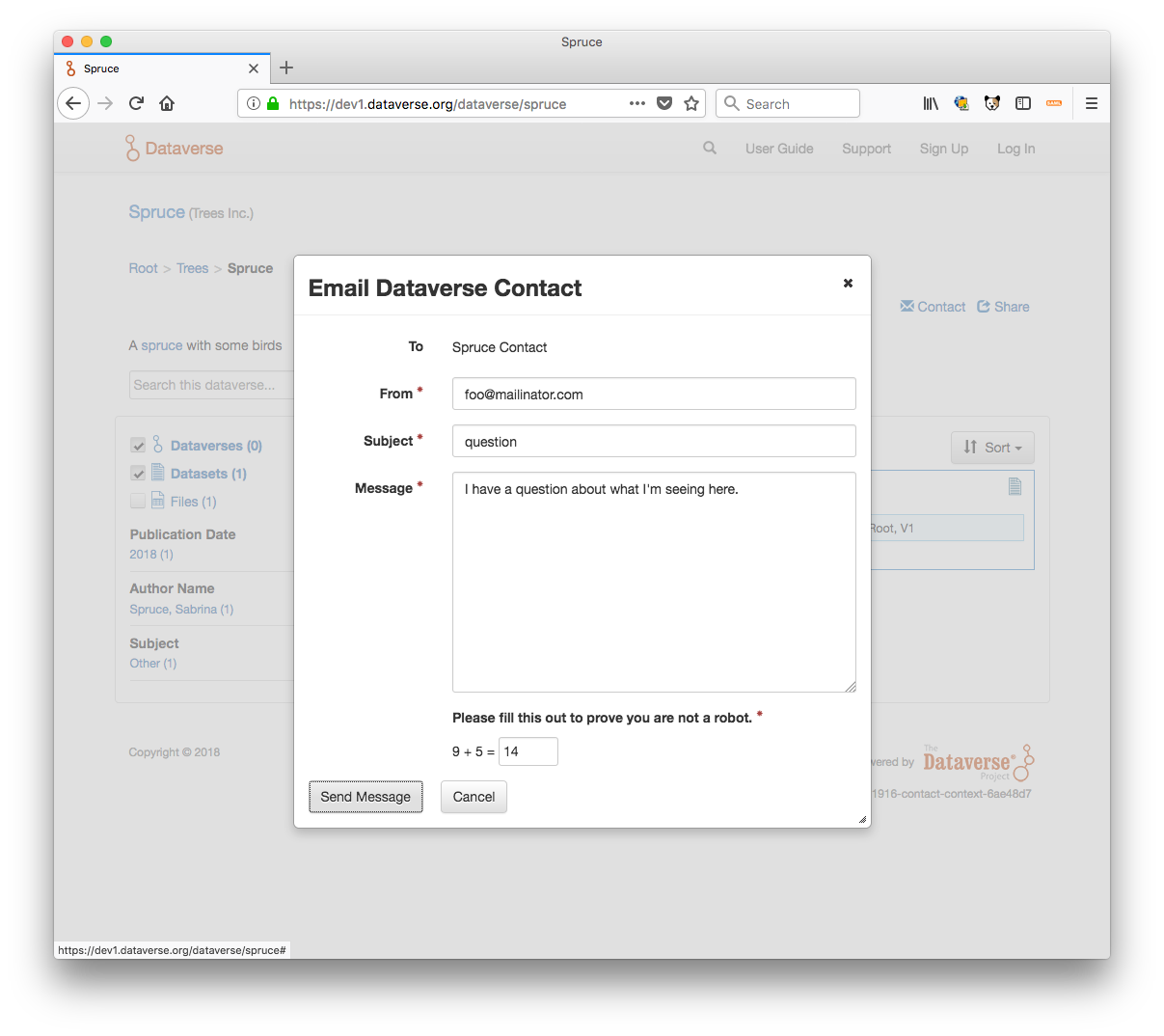Close the Spruce browser tab
Screen dimensions: 1164x1036
pyautogui.click(x=254, y=68)
